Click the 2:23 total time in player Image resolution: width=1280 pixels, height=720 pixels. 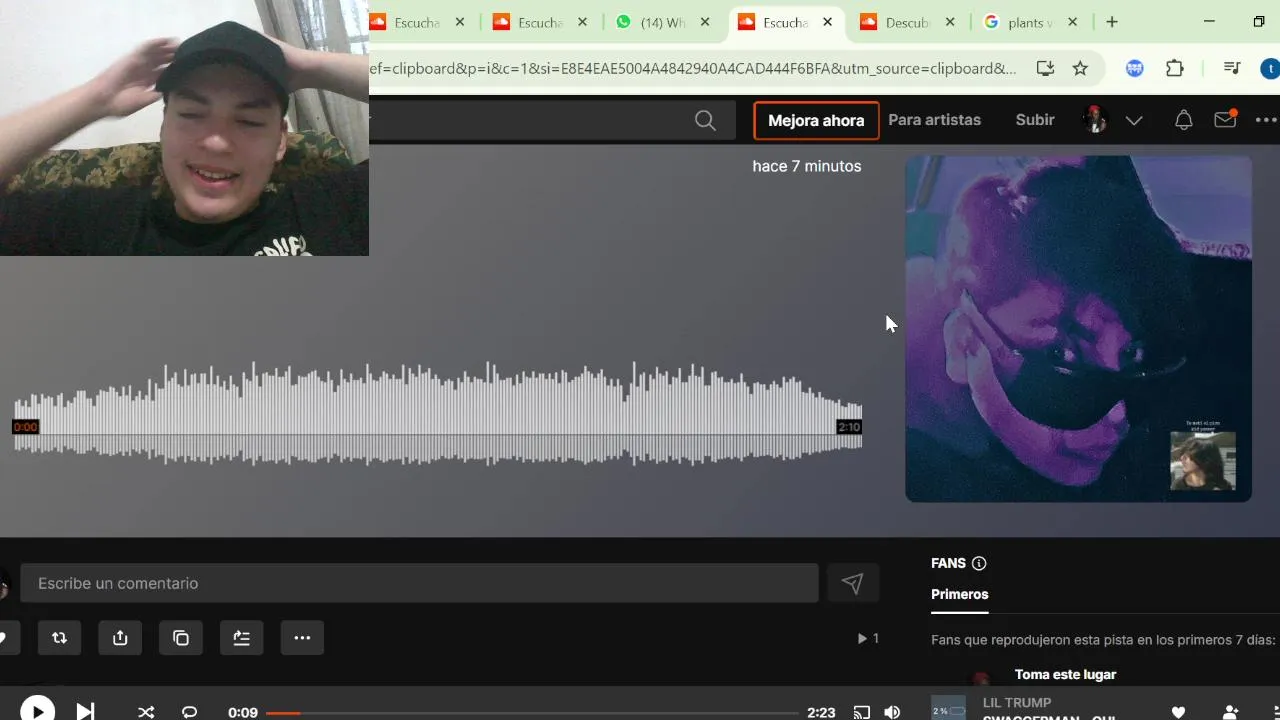click(x=821, y=712)
